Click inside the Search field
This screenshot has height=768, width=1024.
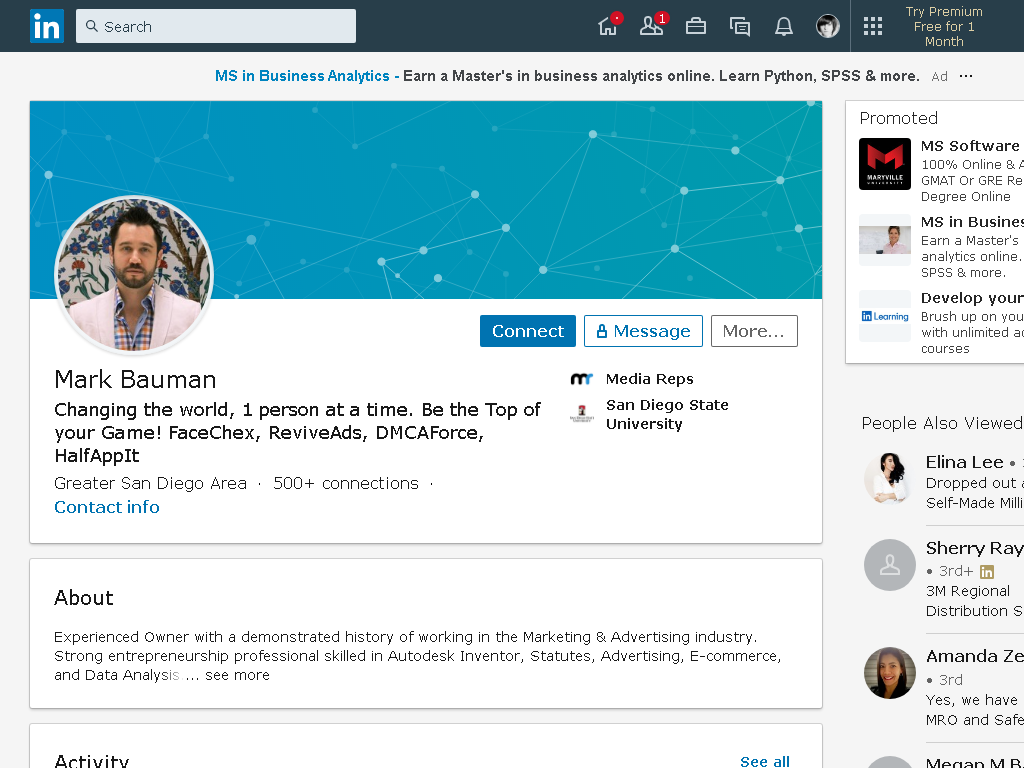coord(216,26)
